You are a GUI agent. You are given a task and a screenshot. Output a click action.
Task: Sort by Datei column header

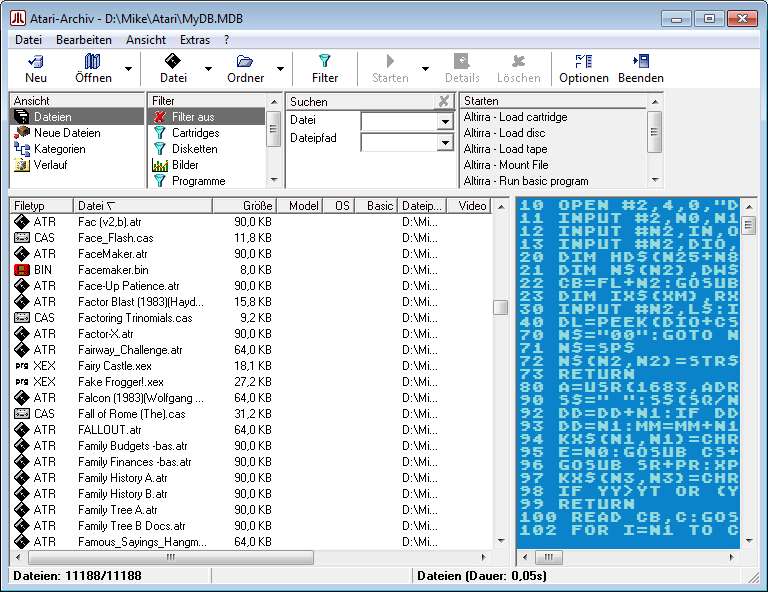[143, 206]
